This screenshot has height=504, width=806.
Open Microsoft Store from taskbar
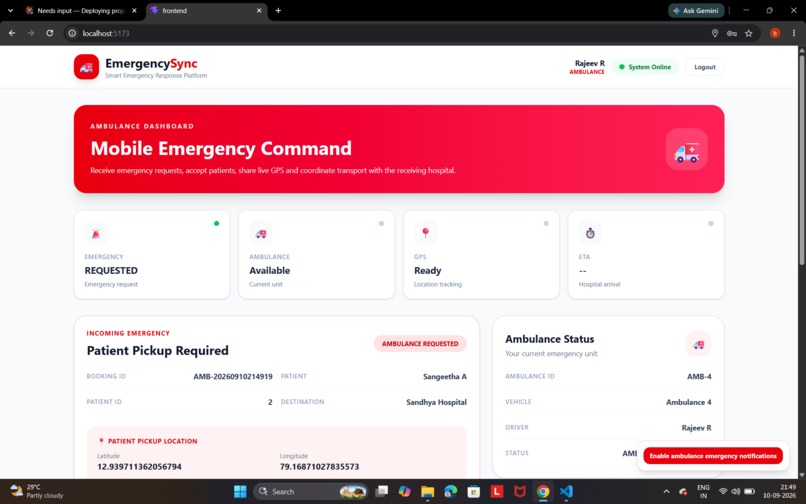click(x=473, y=492)
